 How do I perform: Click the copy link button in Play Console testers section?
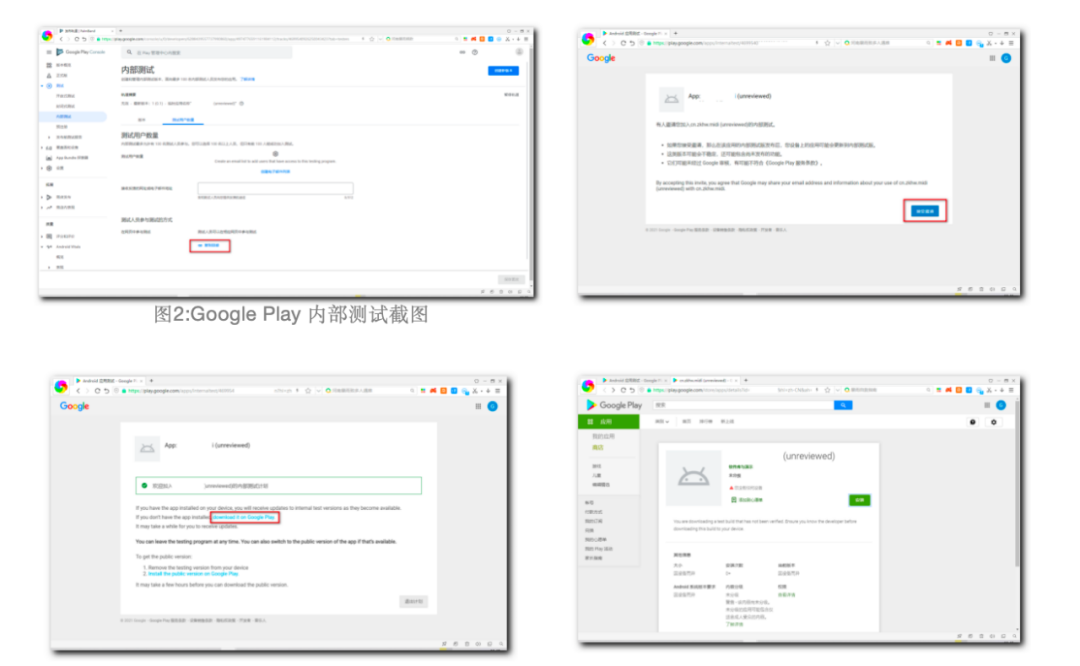pos(209,246)
